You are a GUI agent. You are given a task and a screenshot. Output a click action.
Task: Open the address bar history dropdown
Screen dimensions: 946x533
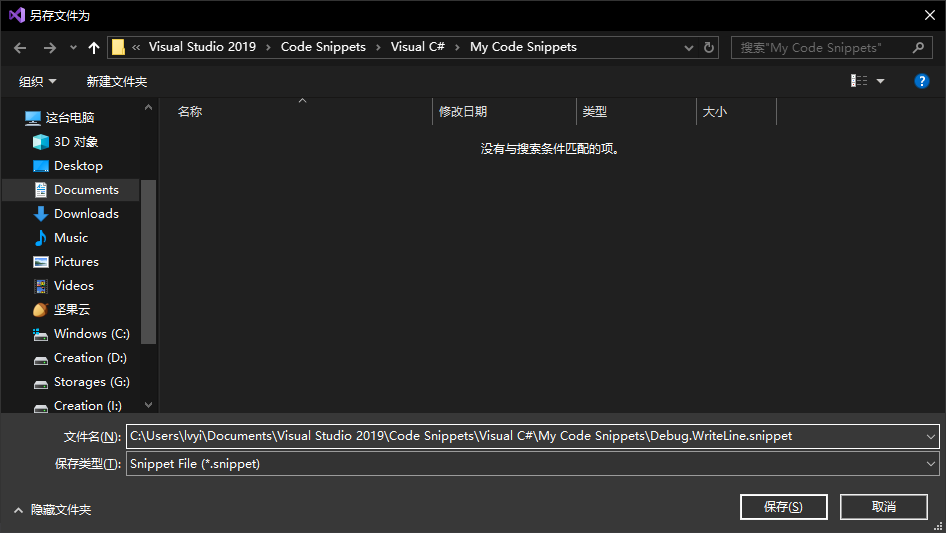pos(689,47)
